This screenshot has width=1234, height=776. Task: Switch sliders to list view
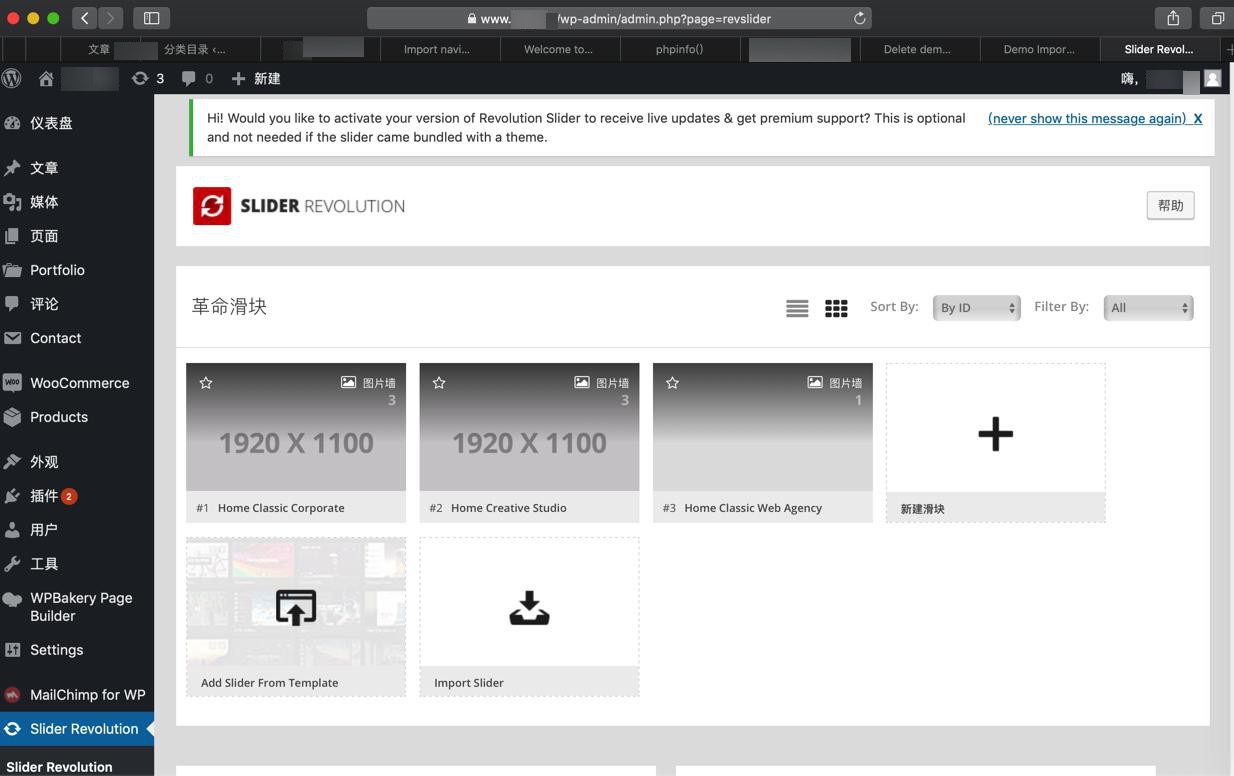tap(797, 308)
